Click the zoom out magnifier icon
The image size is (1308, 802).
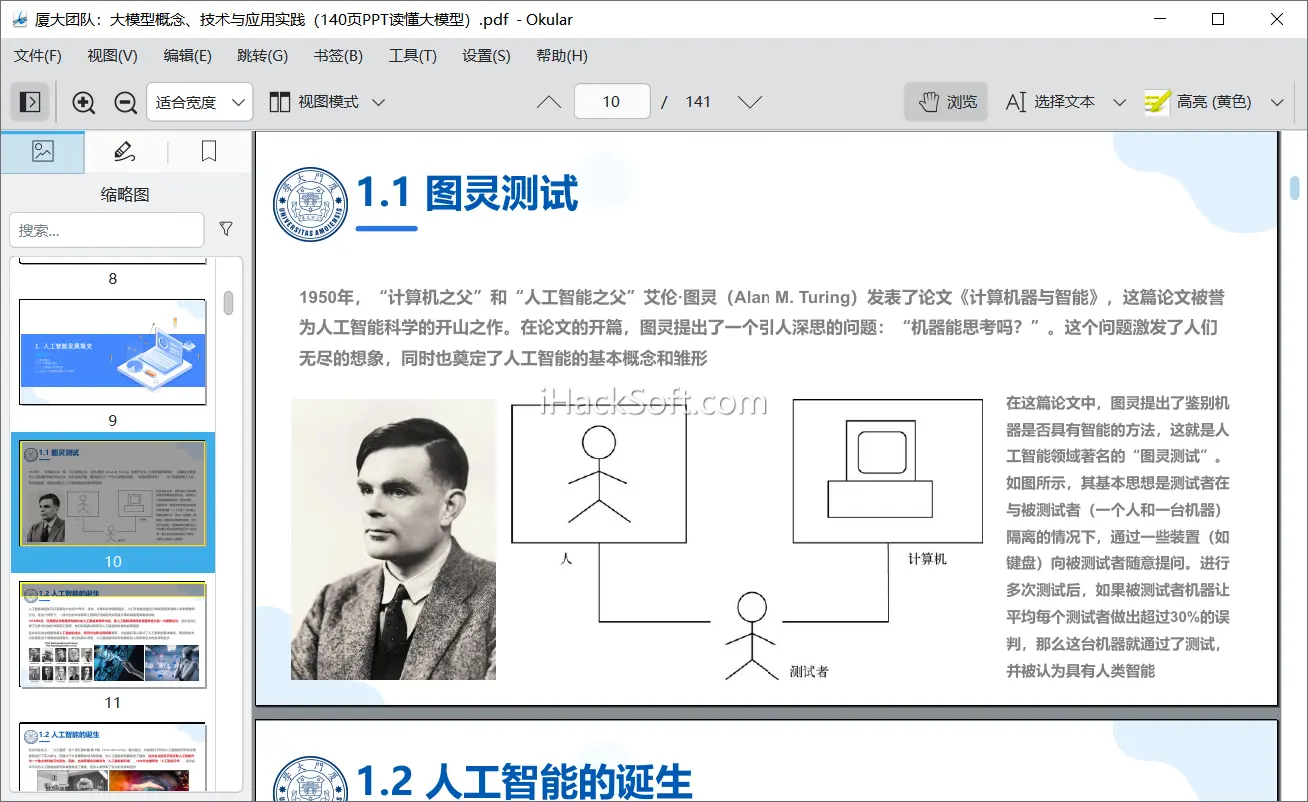click(126, 102)
